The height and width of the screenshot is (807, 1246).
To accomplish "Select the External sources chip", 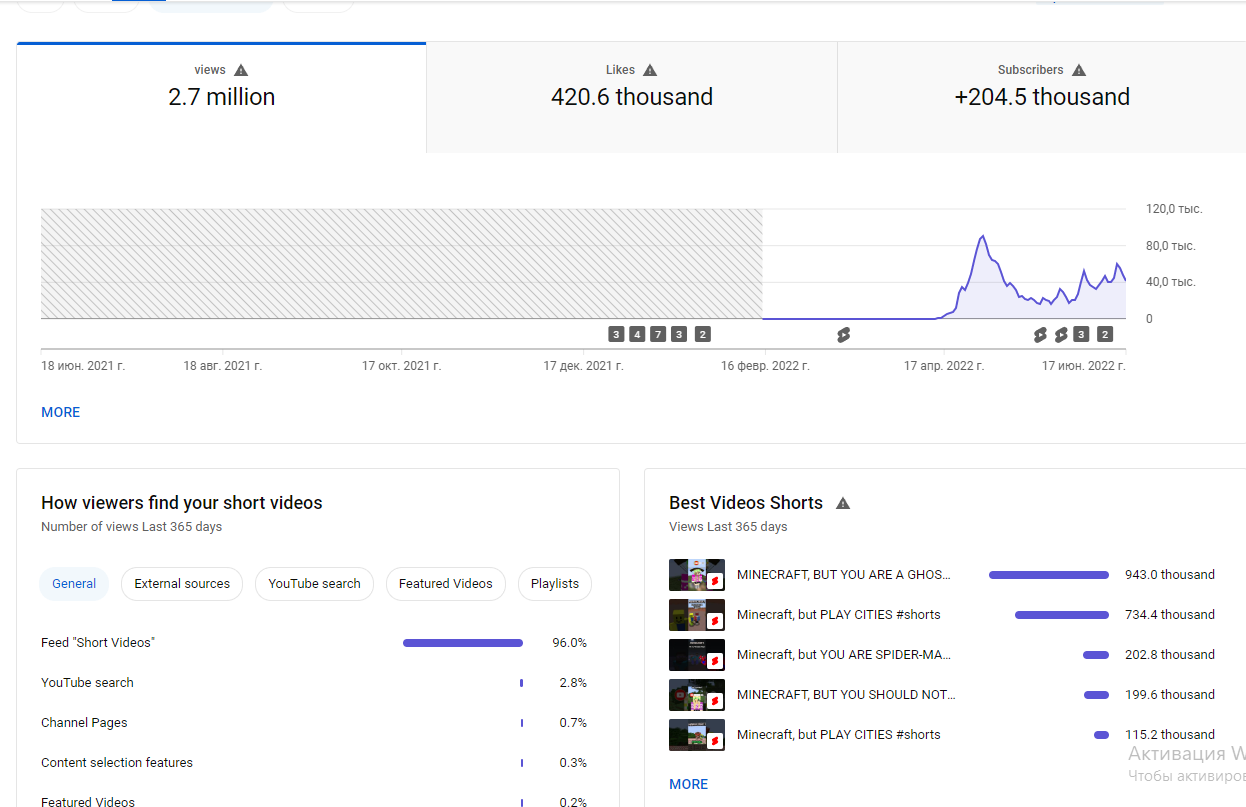I will 182,584.
